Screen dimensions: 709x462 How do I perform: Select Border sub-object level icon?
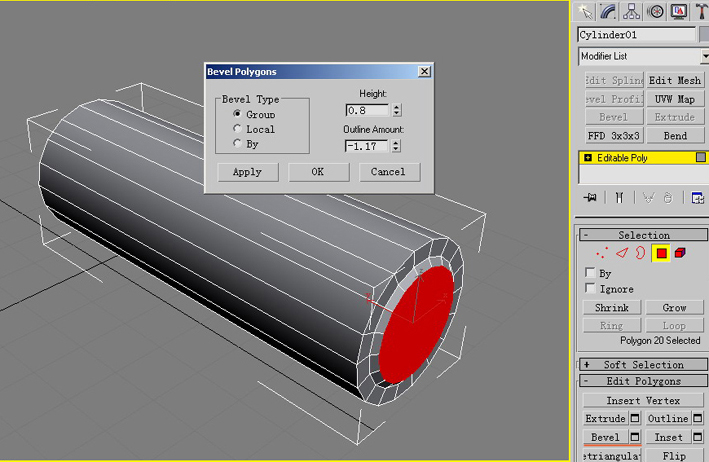click(x=640, y=253)
